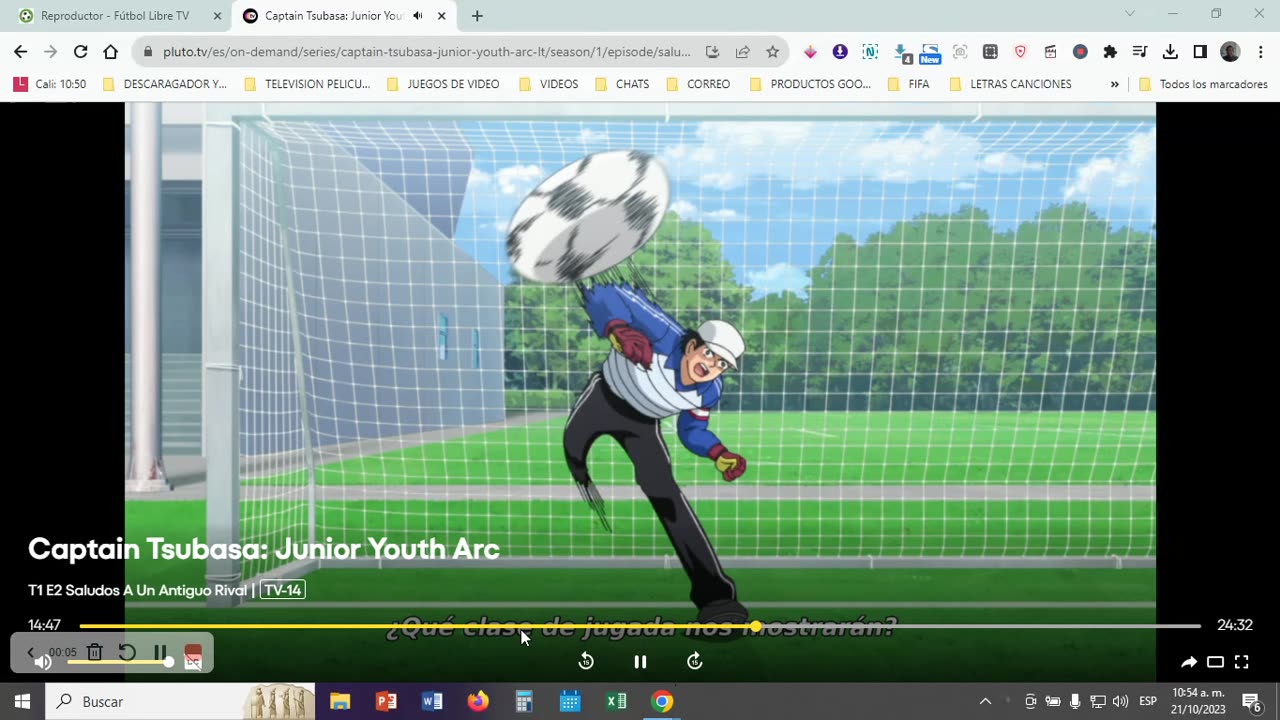Mute the tab via speaker icon
This screenshot has height=720, width=1280.
pyautogui.click(x=418, y=16)
